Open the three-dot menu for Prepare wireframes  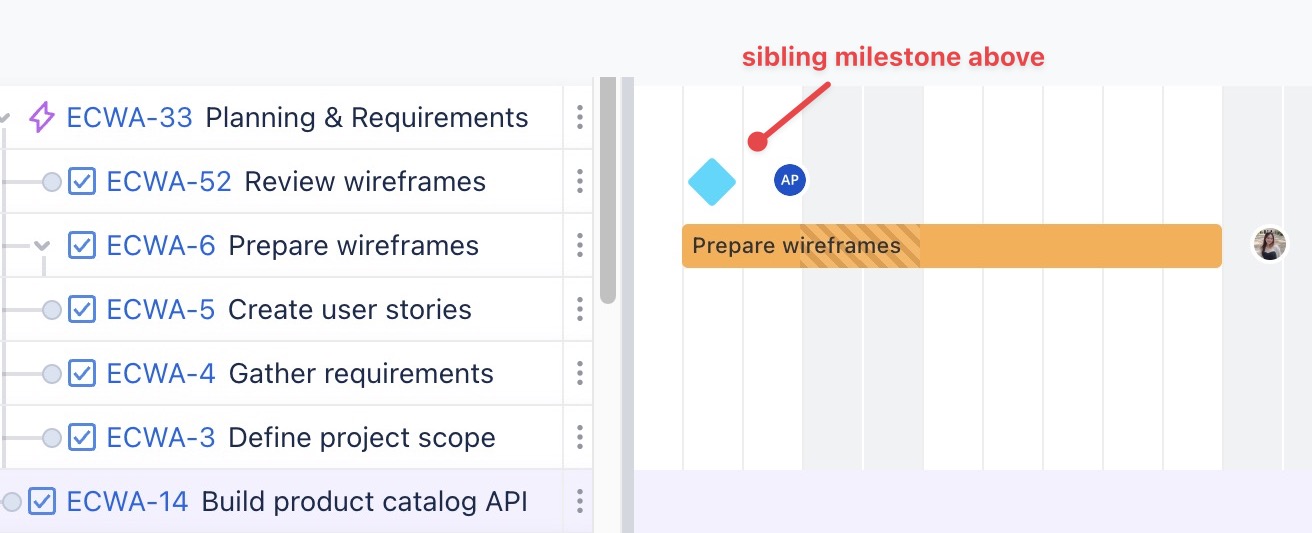click(x=579, y=245)
